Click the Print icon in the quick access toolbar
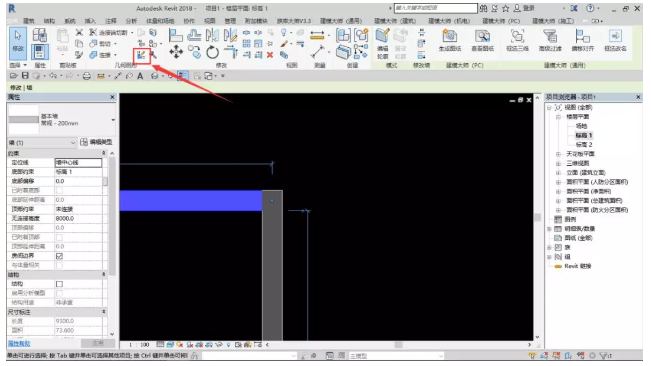The image size is (651, 366). 86,76
